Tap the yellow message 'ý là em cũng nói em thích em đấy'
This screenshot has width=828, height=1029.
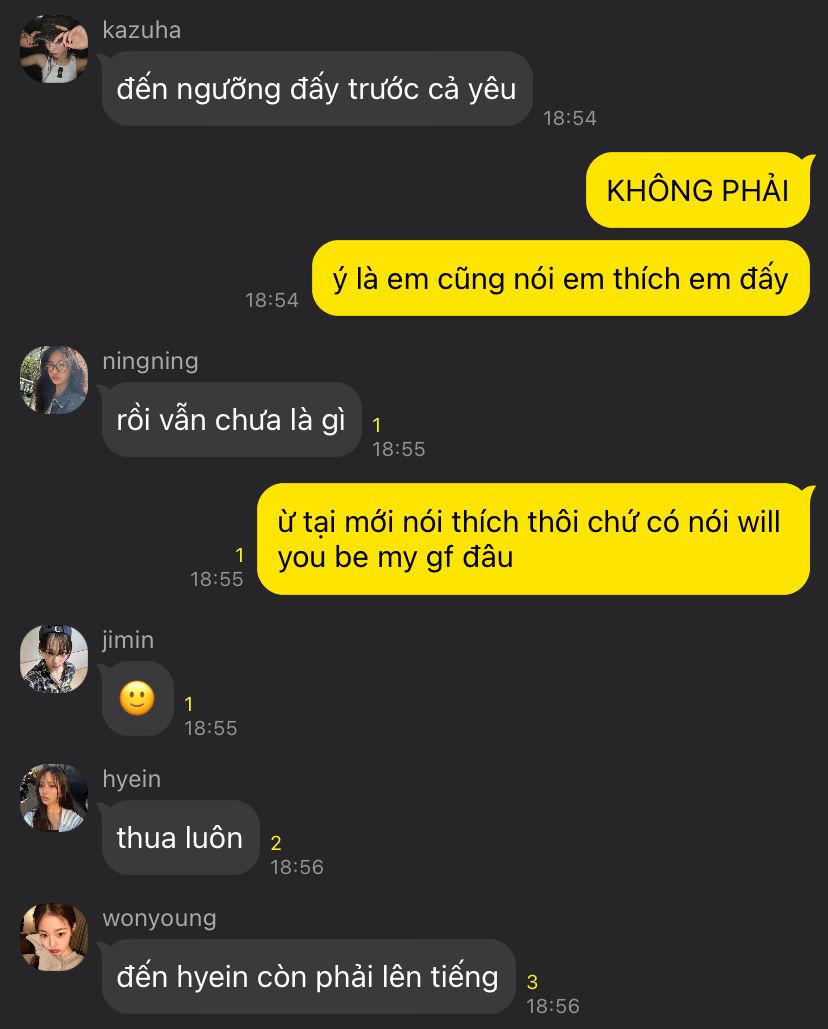pos(561,278)
